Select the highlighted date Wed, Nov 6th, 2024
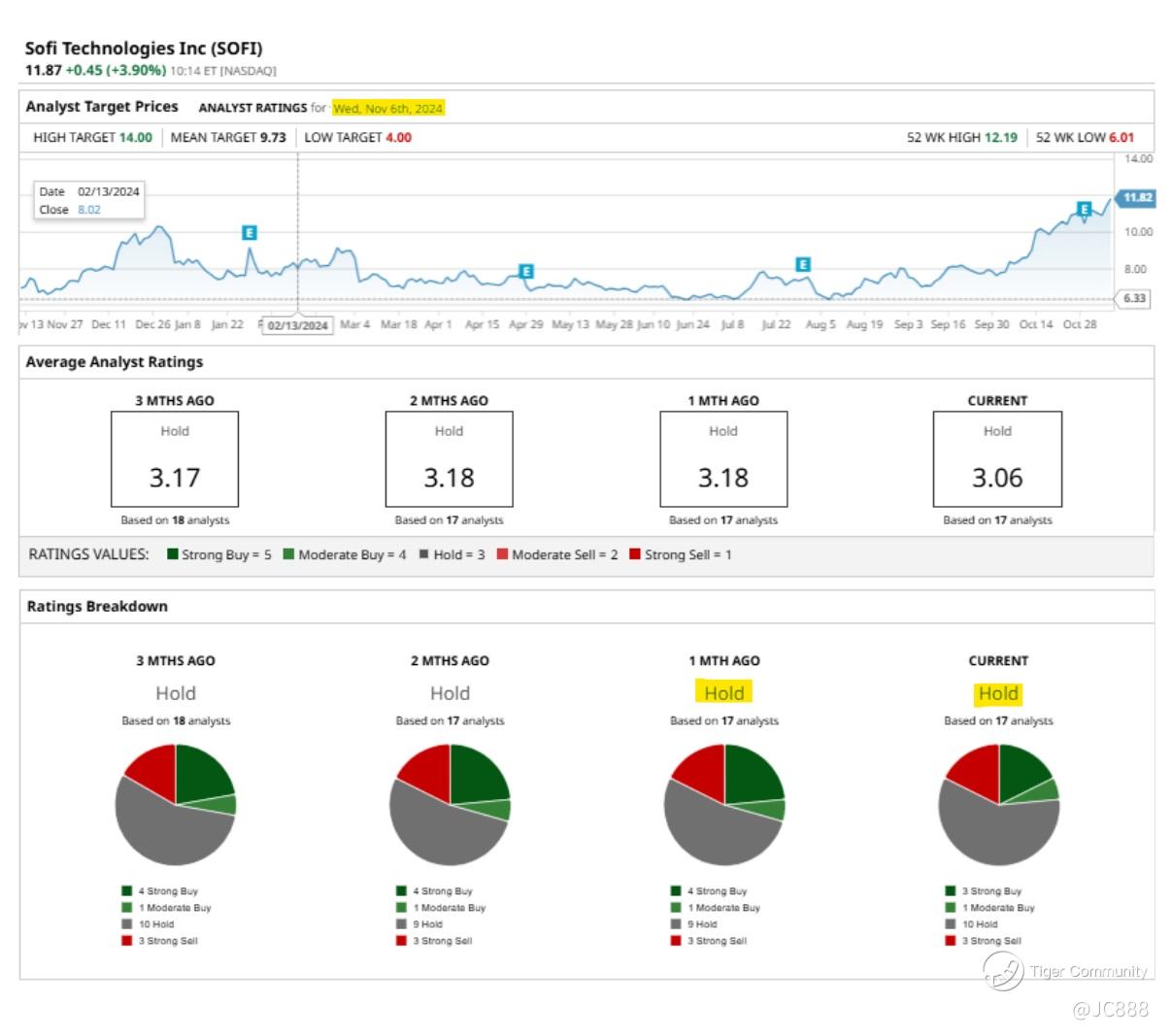This screenshot has width=1172, height=1036. coord(388,108)
